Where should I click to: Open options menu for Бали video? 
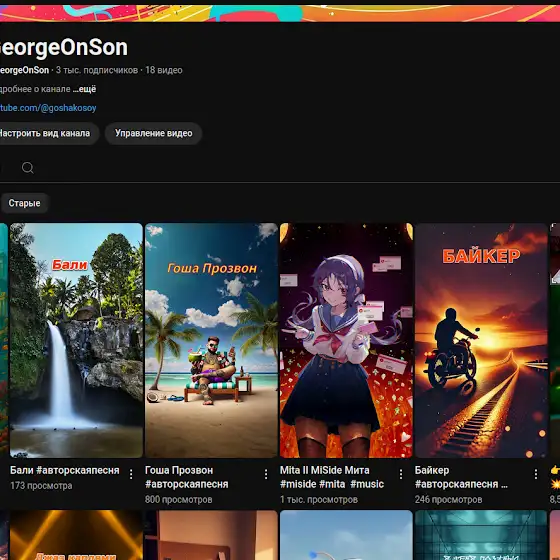click(131, 474)
